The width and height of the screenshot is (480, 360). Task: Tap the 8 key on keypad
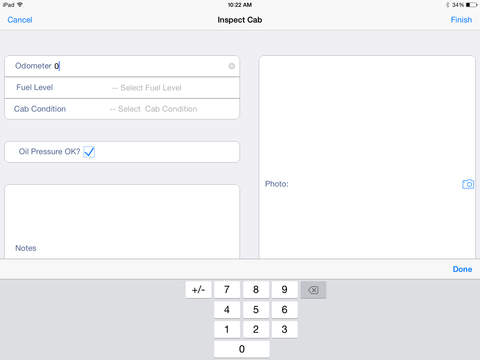tap(256, 290)
